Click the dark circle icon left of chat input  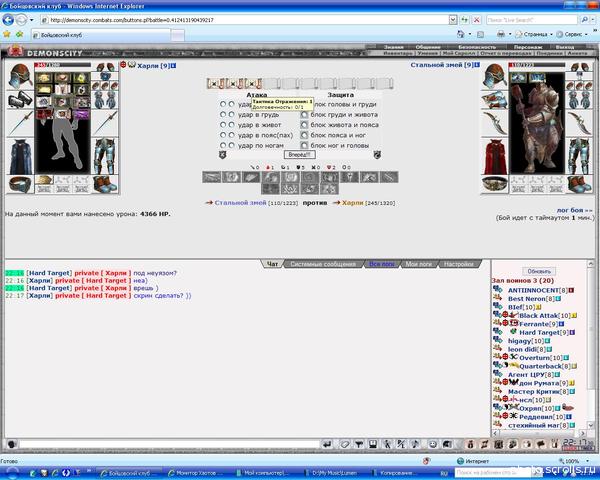11,444
